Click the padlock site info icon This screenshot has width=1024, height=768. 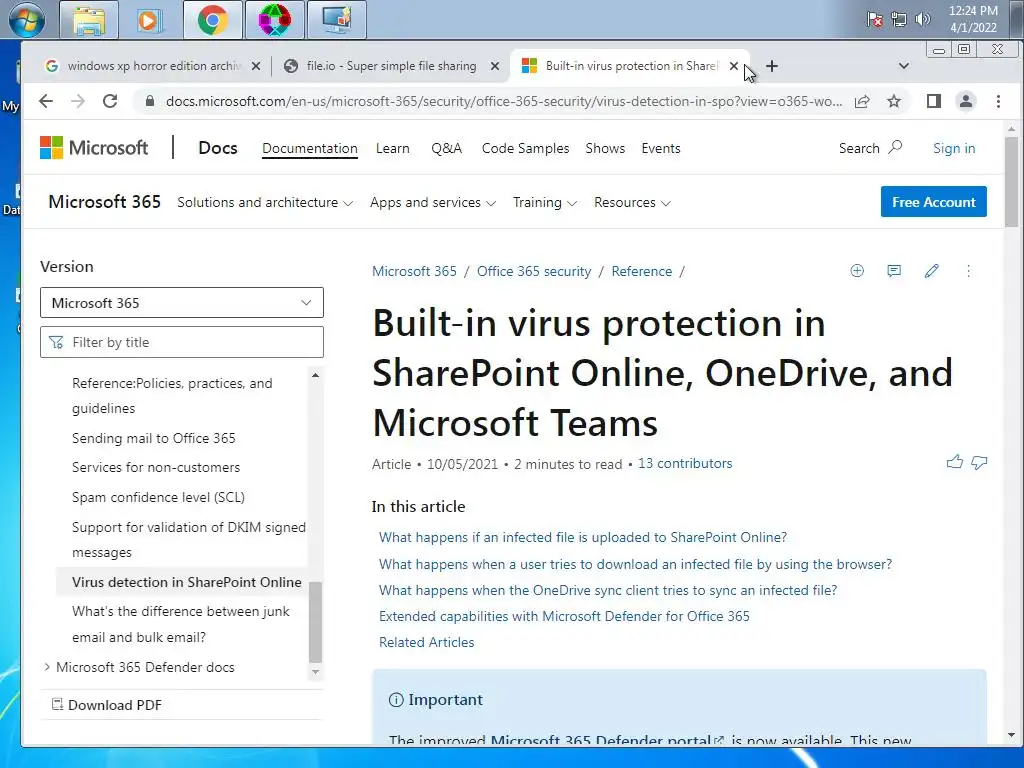150,101
